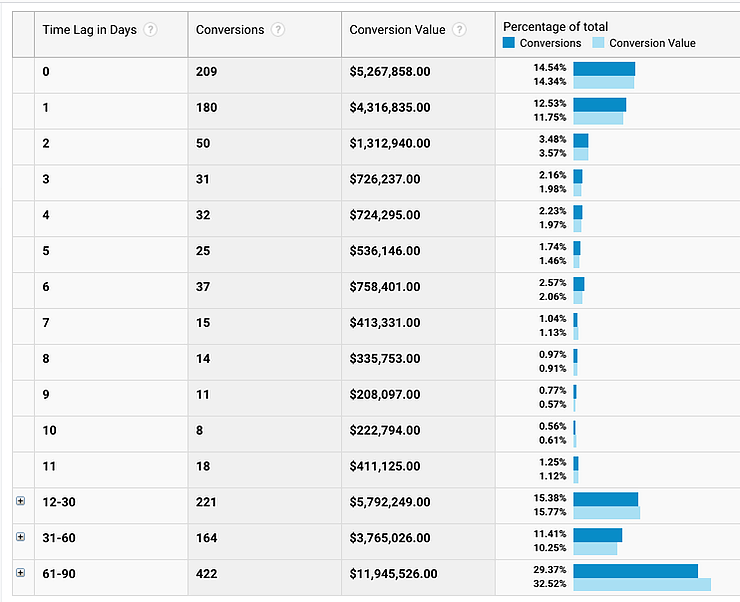Image resolution: width=740 pixels, height=602 pixels.
Task: Click the 29.37% conversions bar
Action: click(635, 570)
